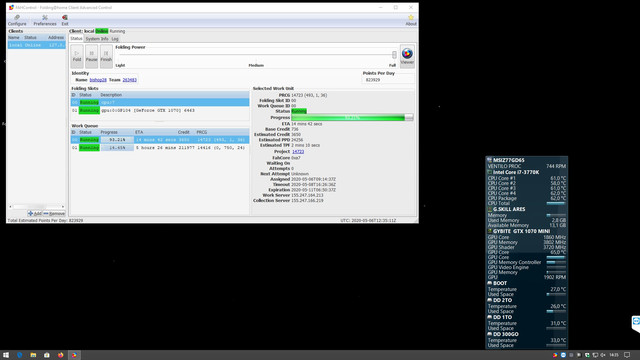The width and height of the screenshot is (640, 360).
Task: Click the Fold button
Action: [77, 56]
